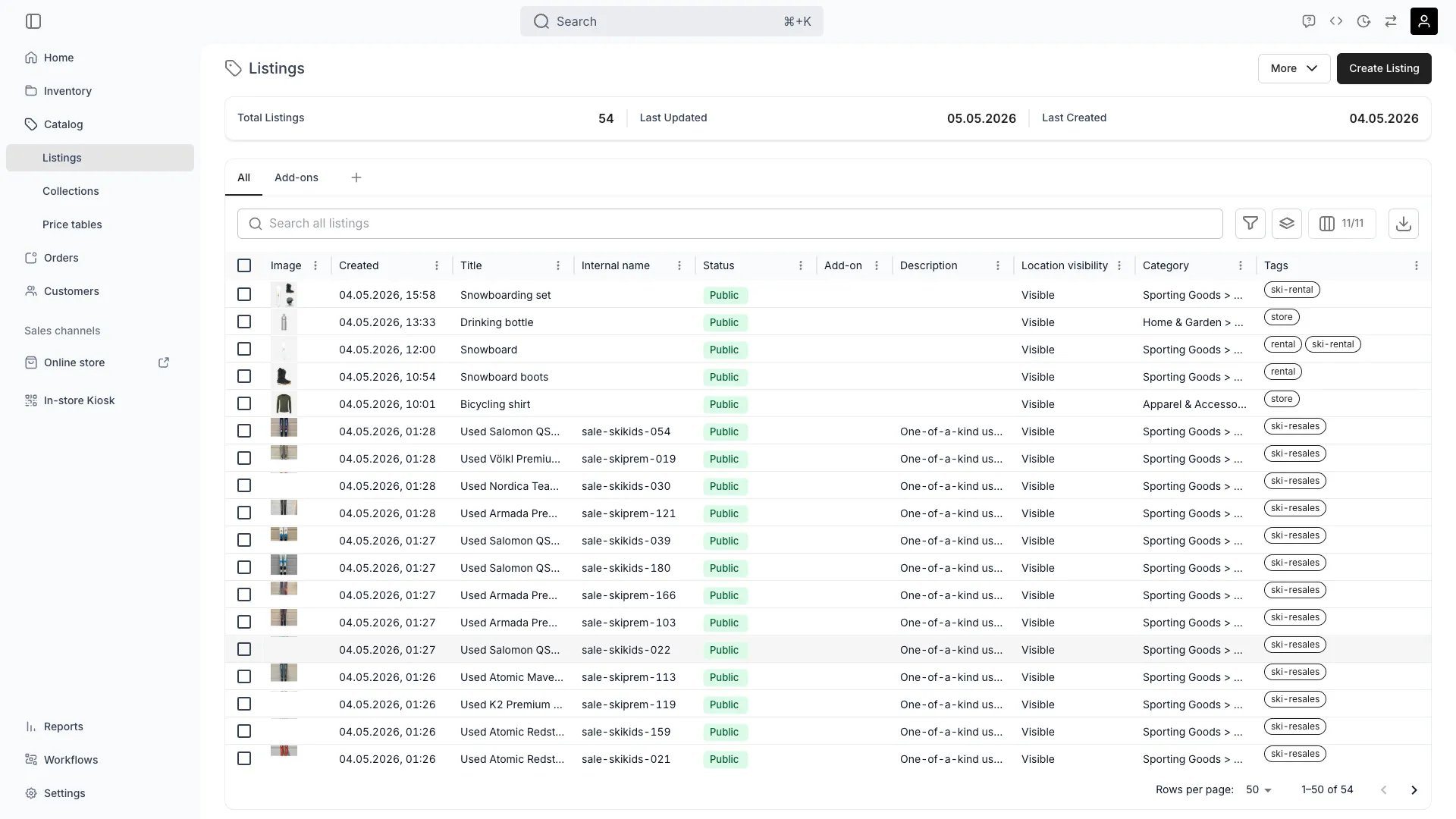Open the recent activity clock icon
The height and width of the screenshot is (819, 1456).
click(1363, 21)
